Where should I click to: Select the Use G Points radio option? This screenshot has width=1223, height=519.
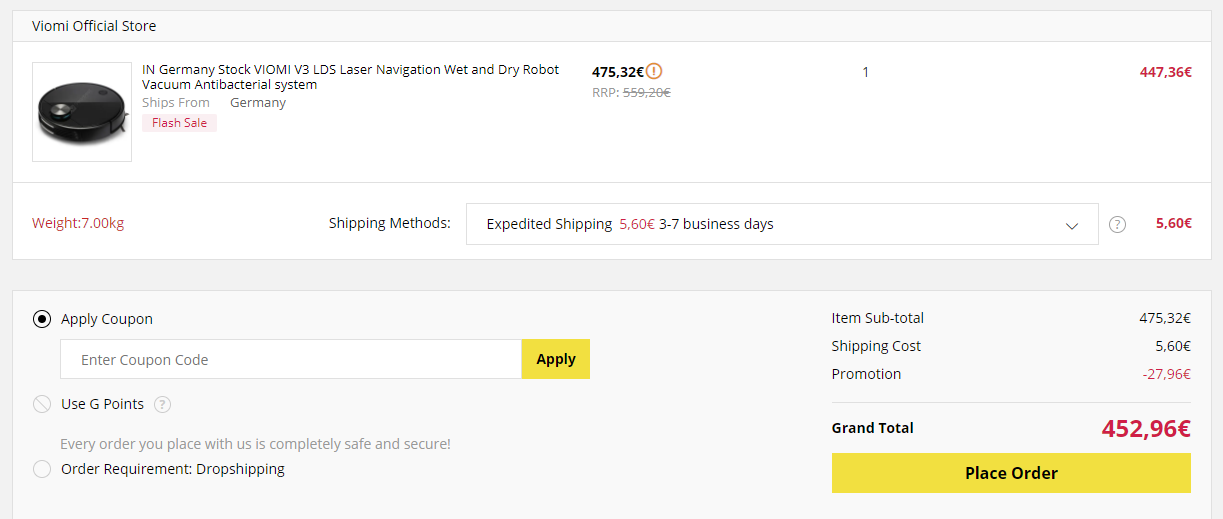pyautogui.click(x=42, y=404)
